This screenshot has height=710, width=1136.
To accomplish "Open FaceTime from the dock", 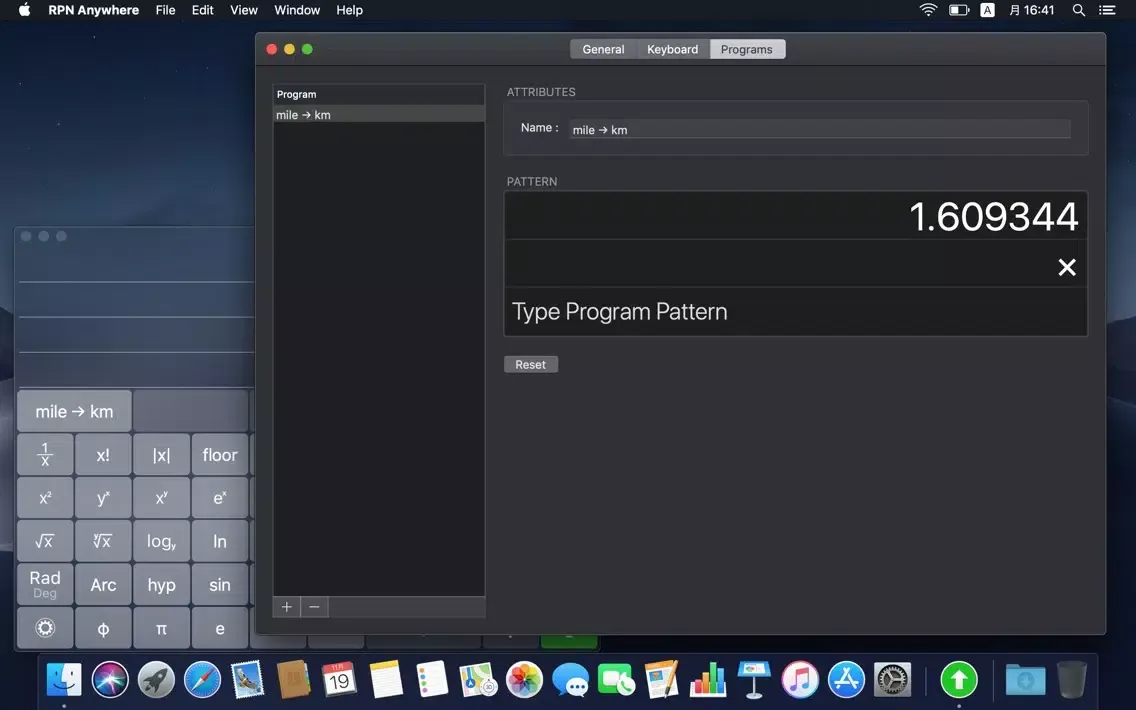I will pyautogui.click(x=616, y=680).
